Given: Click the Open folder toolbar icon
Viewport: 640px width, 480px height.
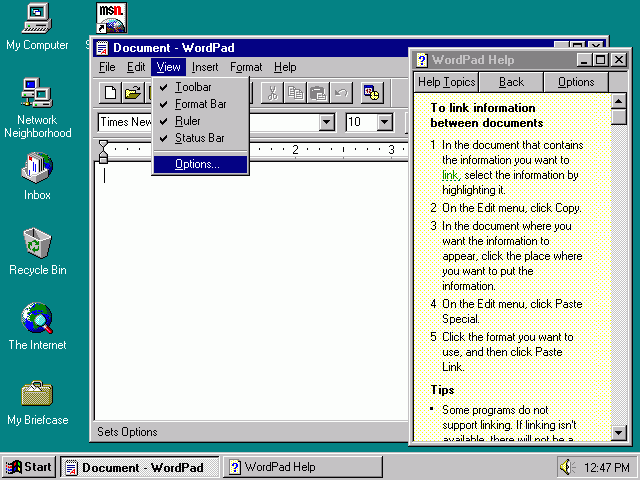Looking at the screenshot, I should coord(133,93).
